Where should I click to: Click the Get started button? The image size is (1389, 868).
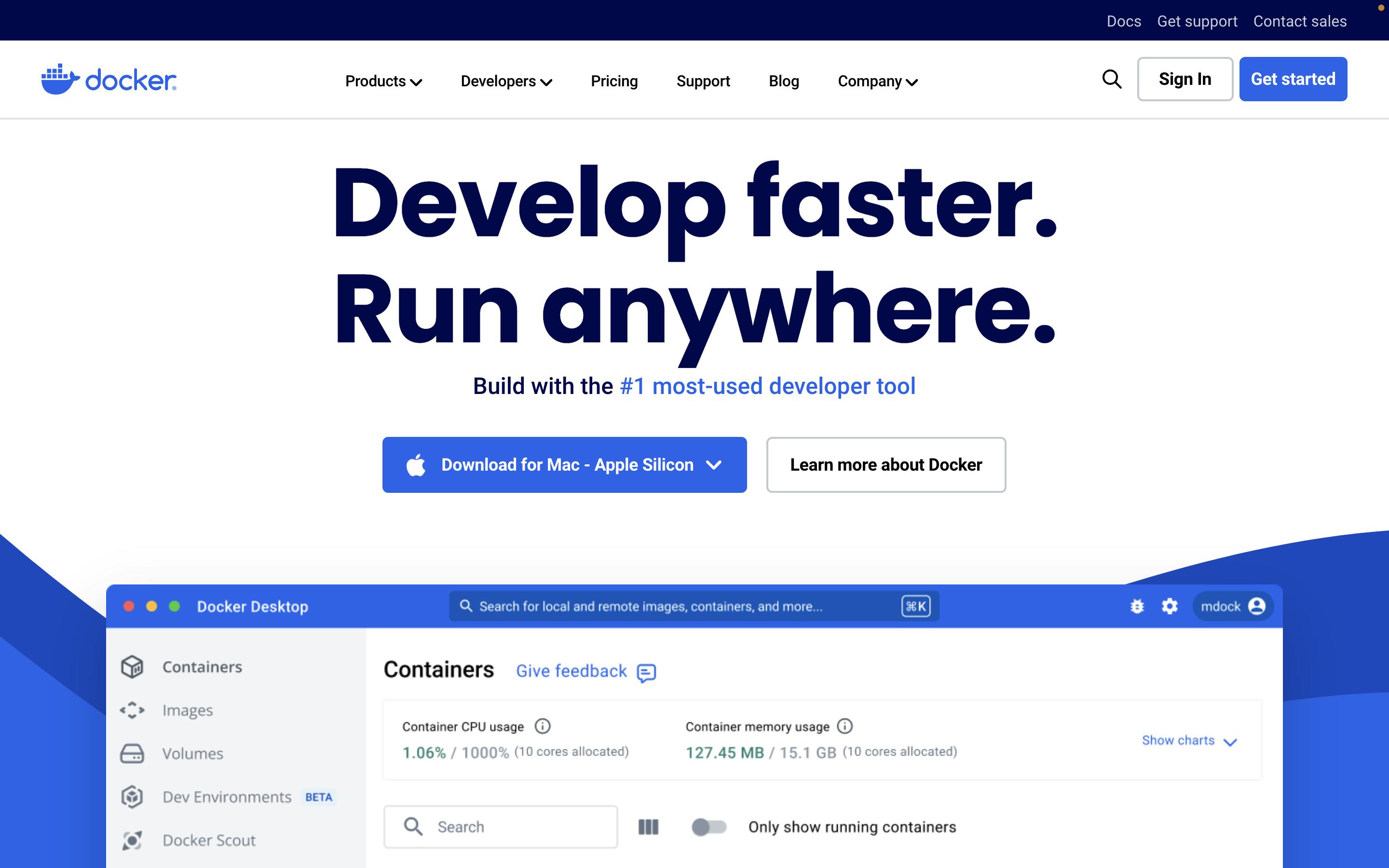tap(1293, 79)
